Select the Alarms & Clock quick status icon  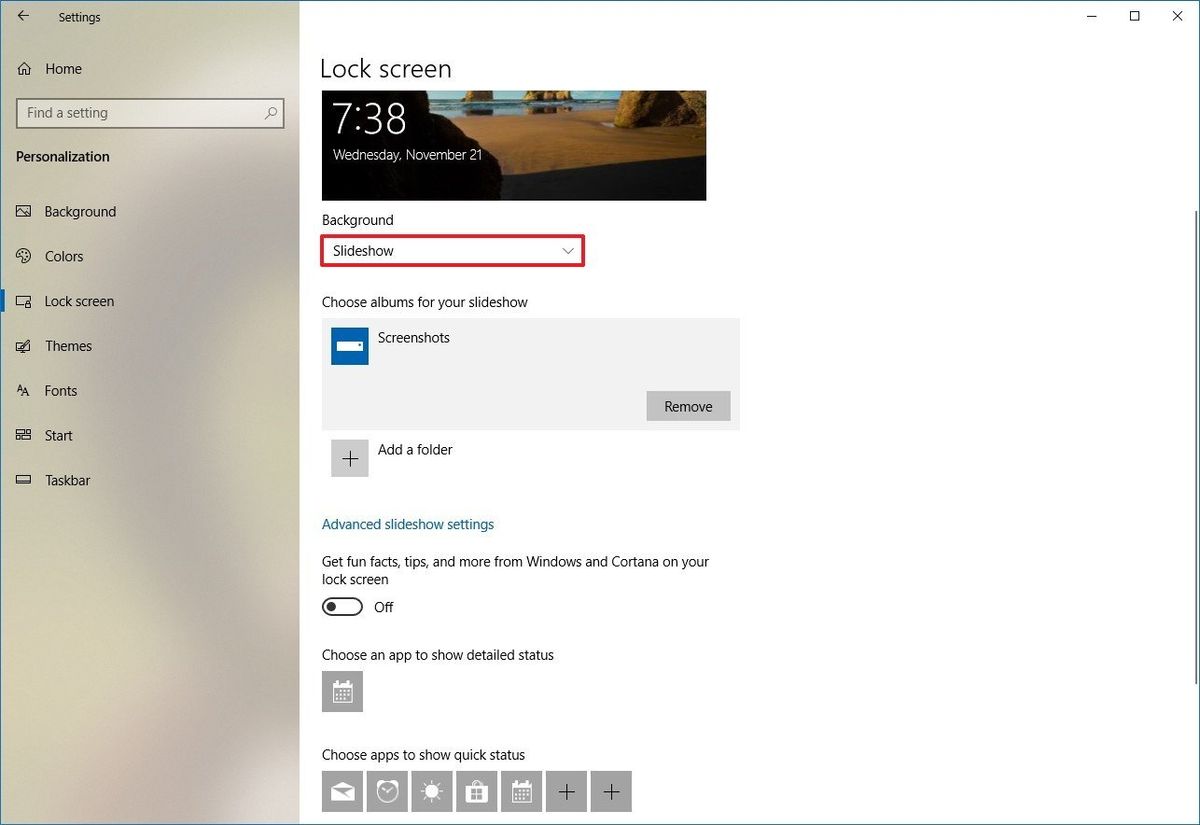coord(387,791)
